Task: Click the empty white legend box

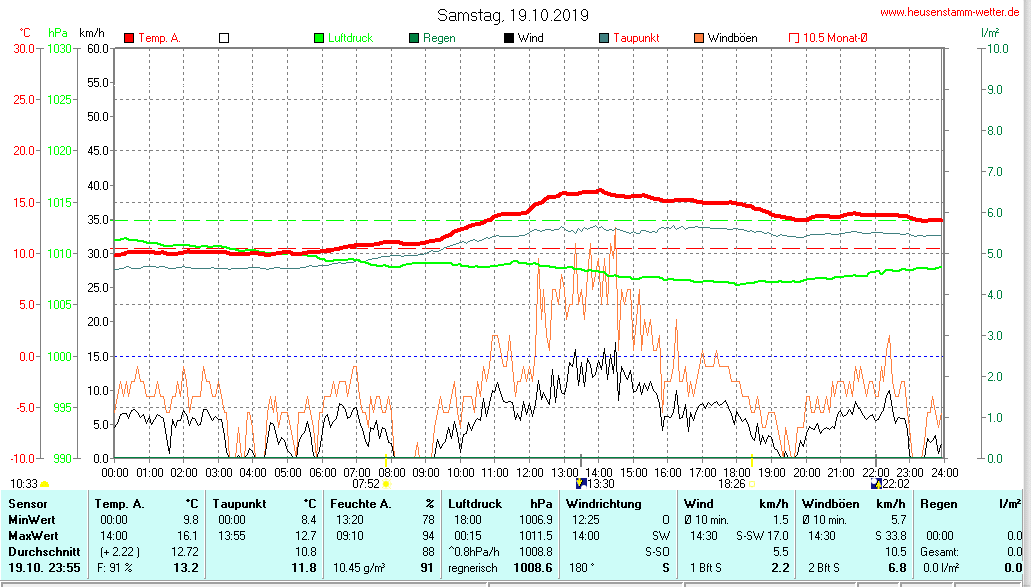Action: 224,38
